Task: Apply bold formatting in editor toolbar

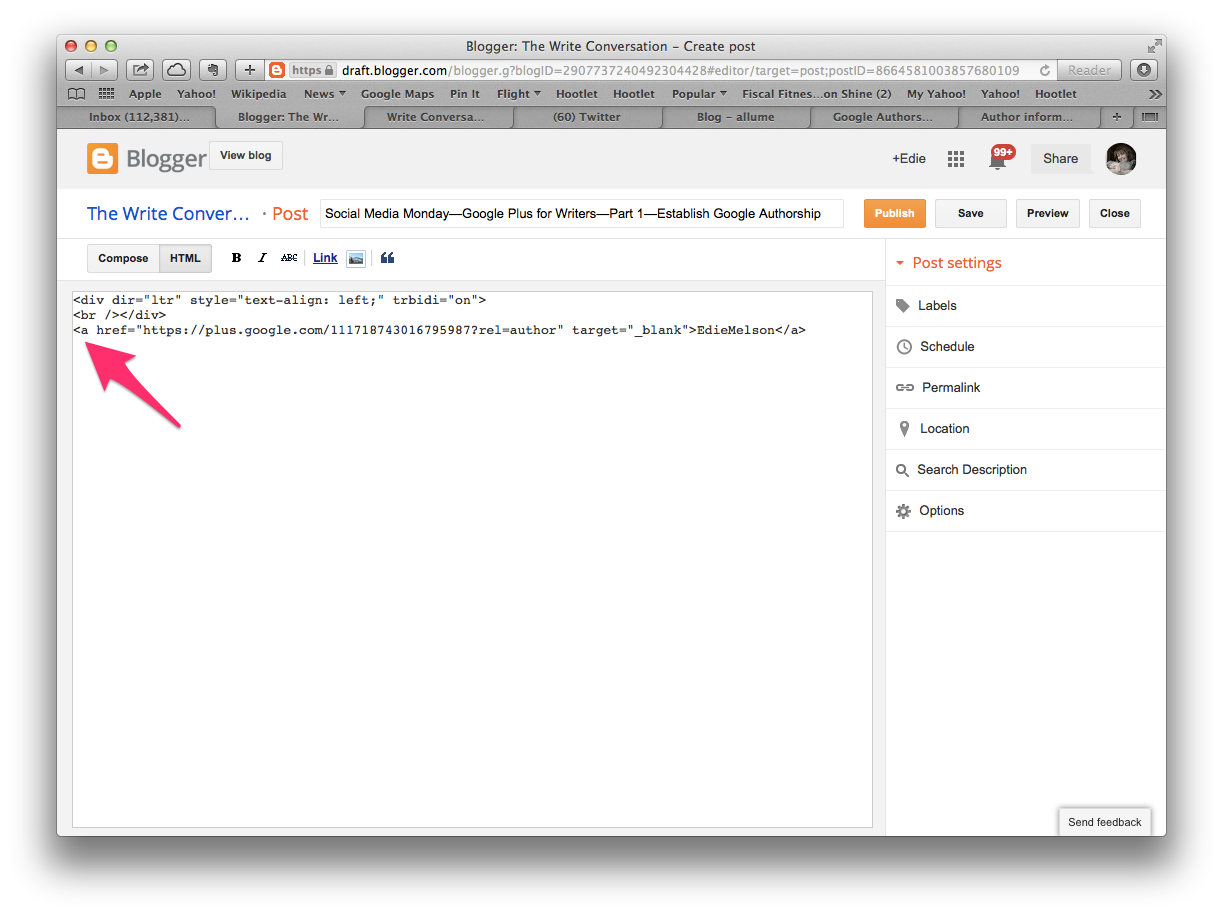Action: [236, 258]
